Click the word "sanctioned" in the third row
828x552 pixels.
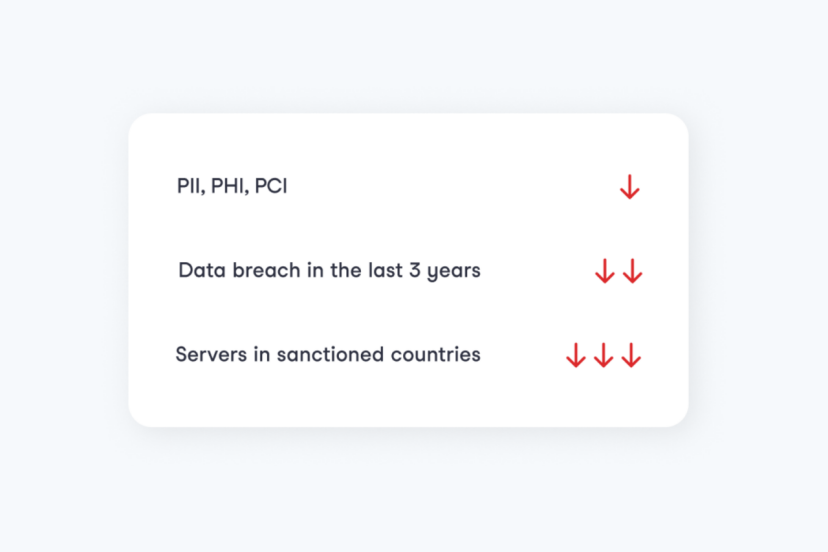(331, 354)
